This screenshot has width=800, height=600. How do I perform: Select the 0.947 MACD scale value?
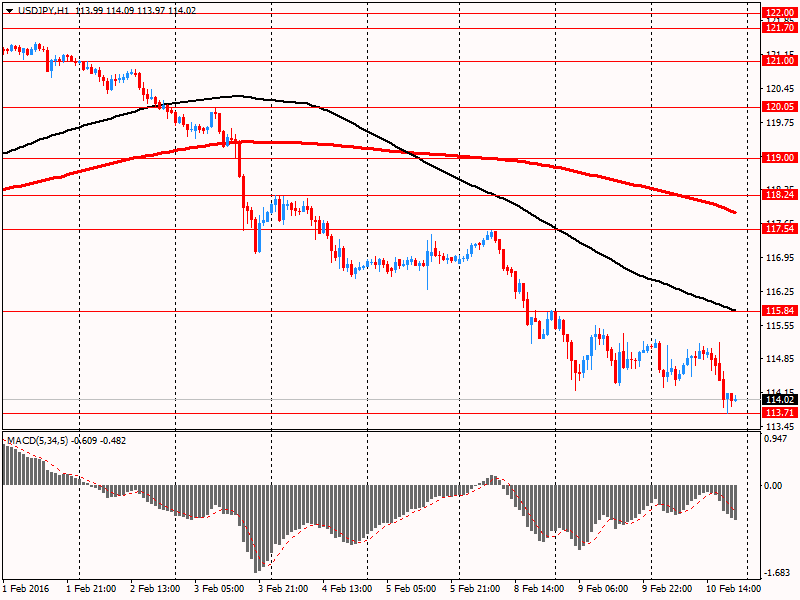click(x=776, y=439)
